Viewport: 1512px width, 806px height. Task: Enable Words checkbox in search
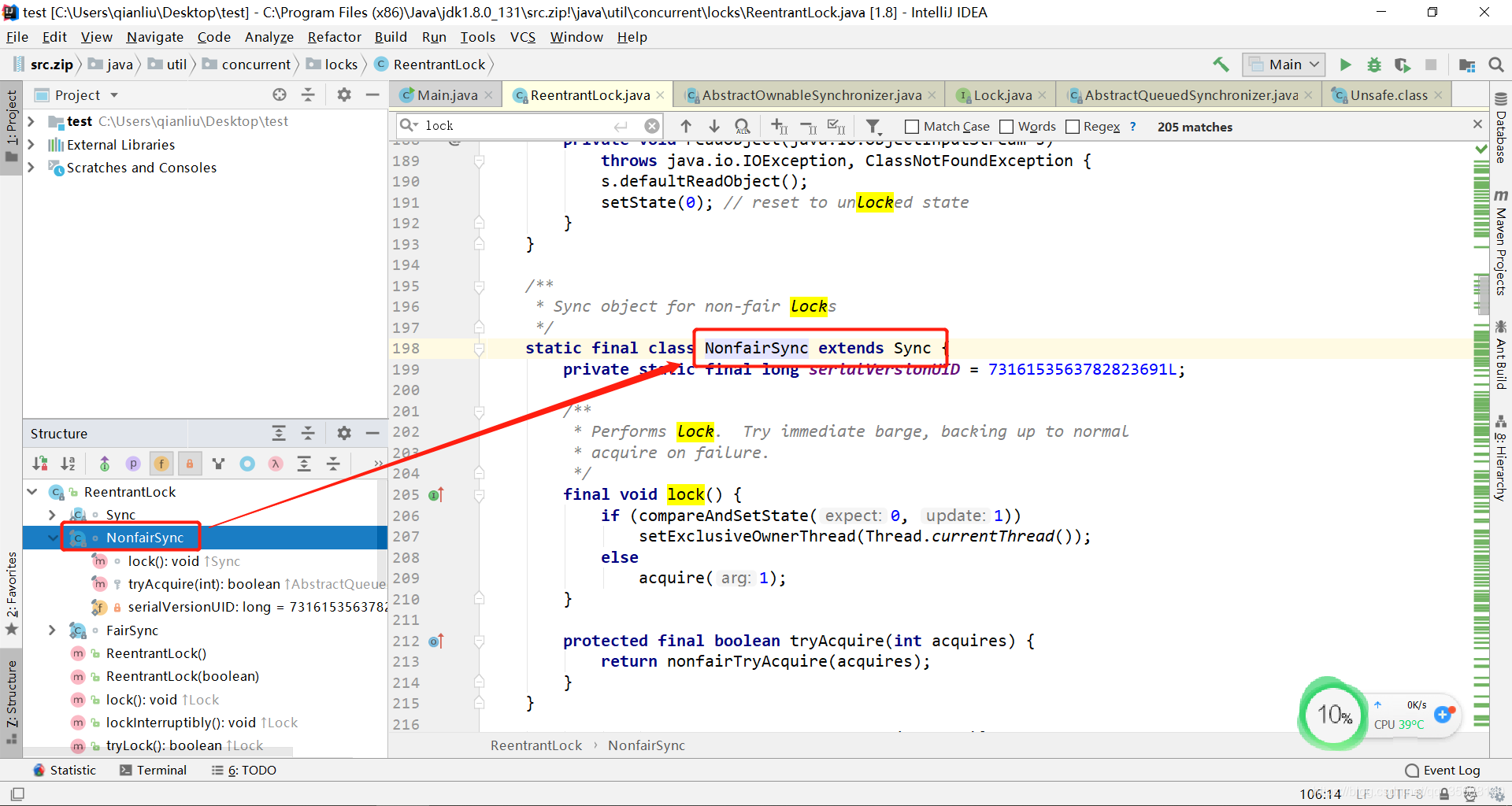pos(1006,127)
